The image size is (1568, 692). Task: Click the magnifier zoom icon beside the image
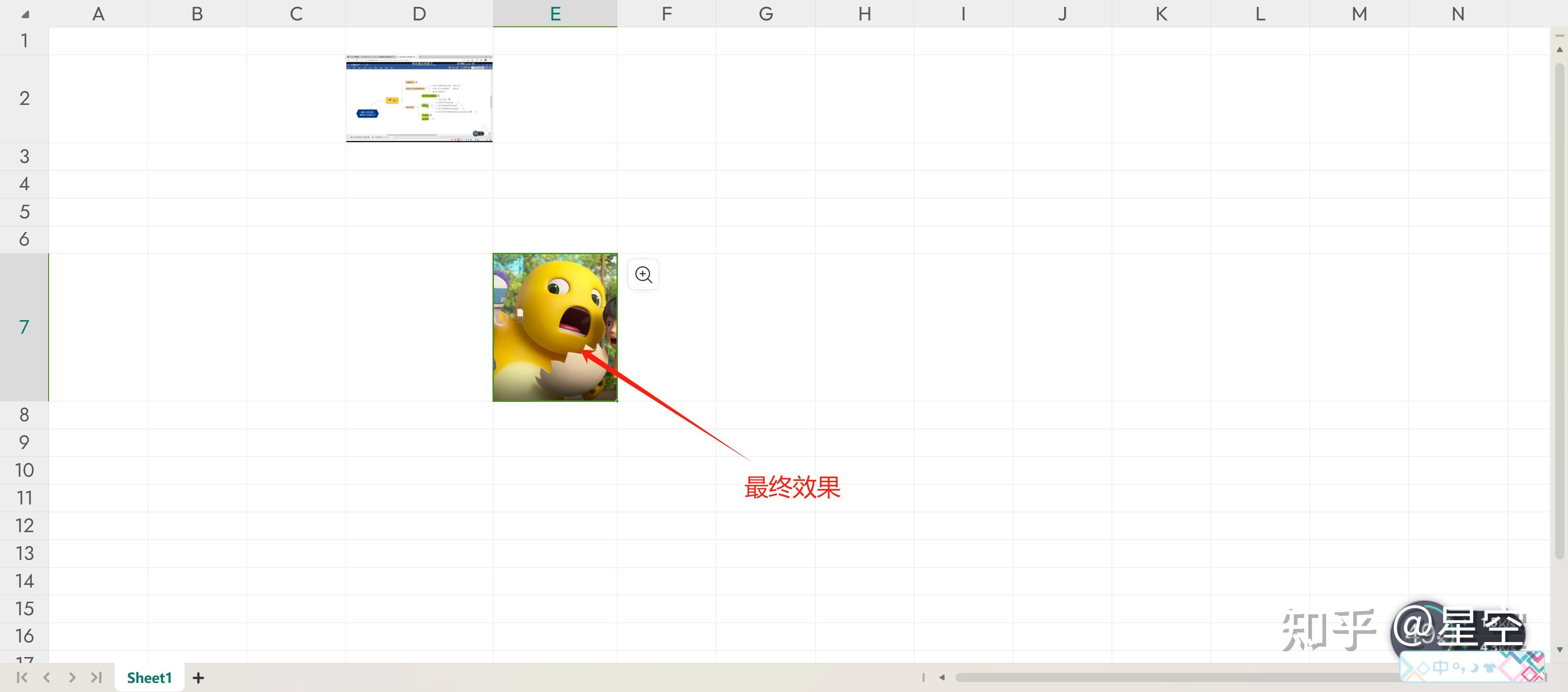(643, 275)
